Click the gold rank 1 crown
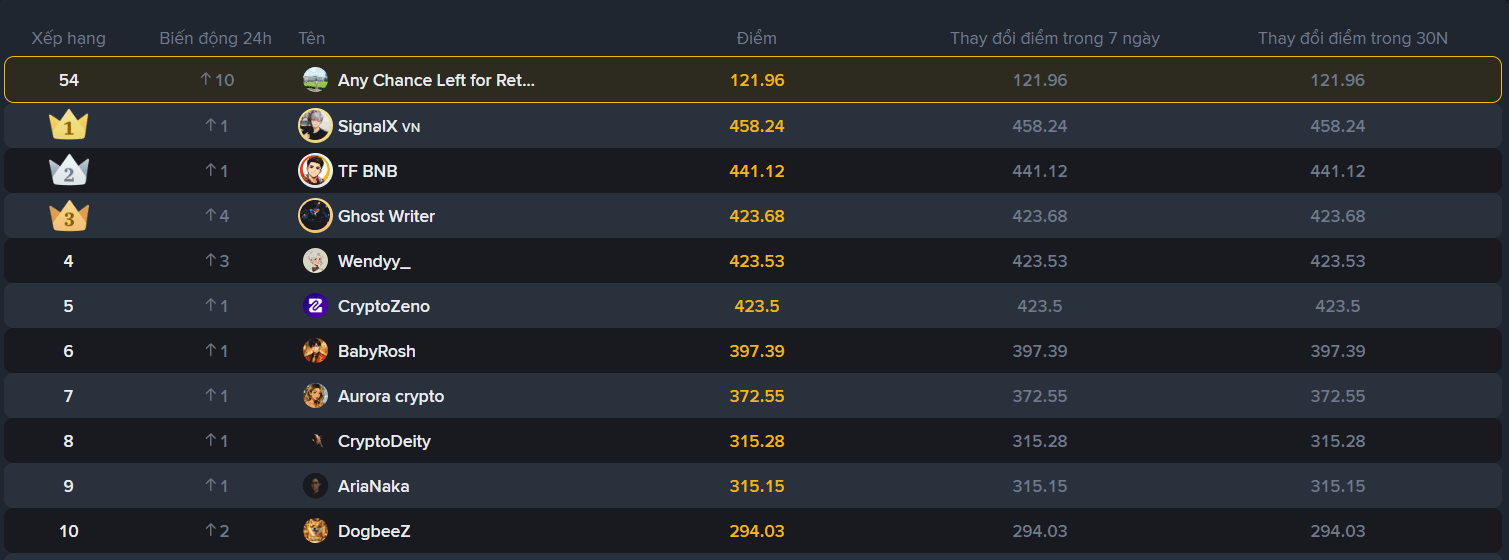This screenshot has height=560, width=1509. [x=69, y=126]
